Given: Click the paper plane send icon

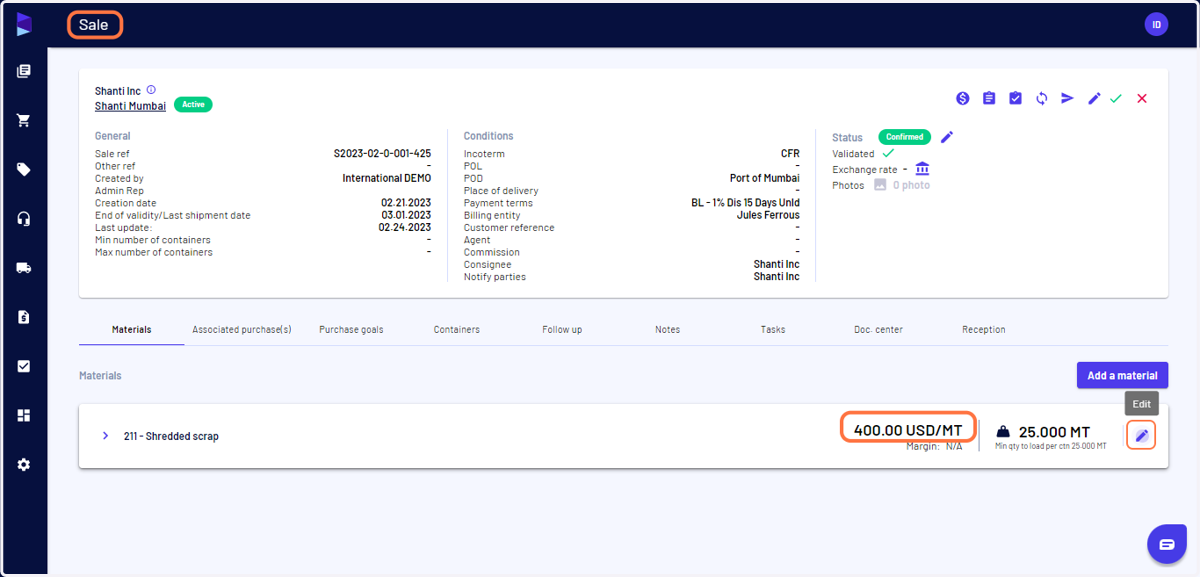Looking at the screenshot, I should click(x=1068, y=98).
